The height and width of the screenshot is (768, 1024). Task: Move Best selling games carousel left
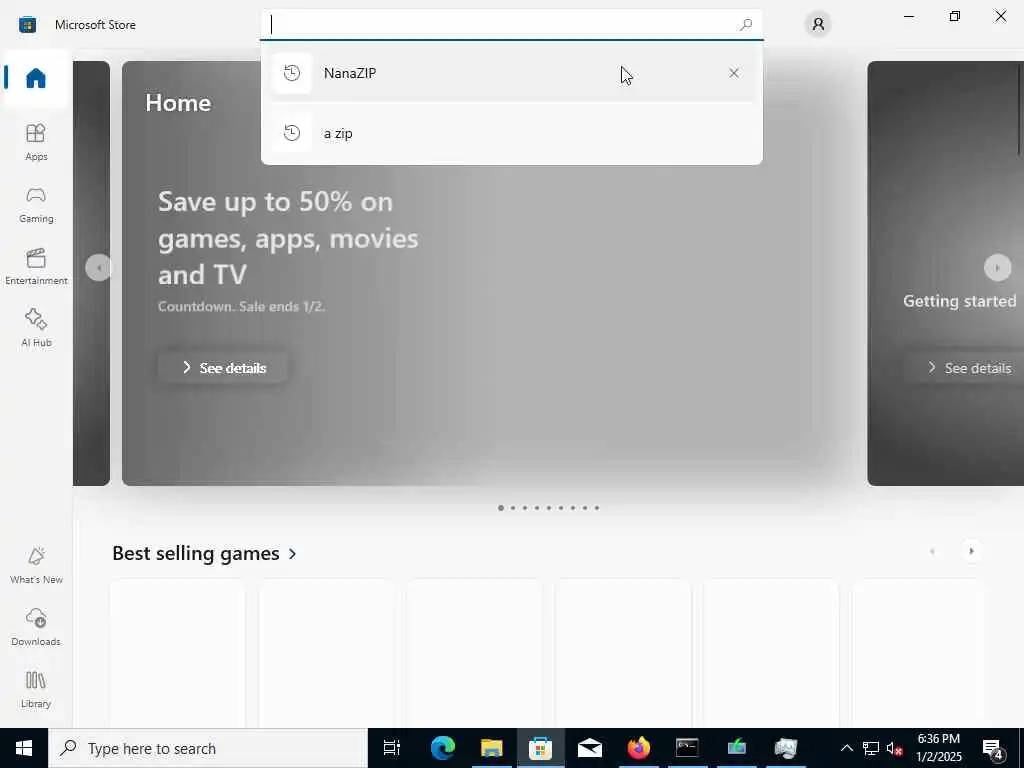pyautogui.click(x=932, y=551)
